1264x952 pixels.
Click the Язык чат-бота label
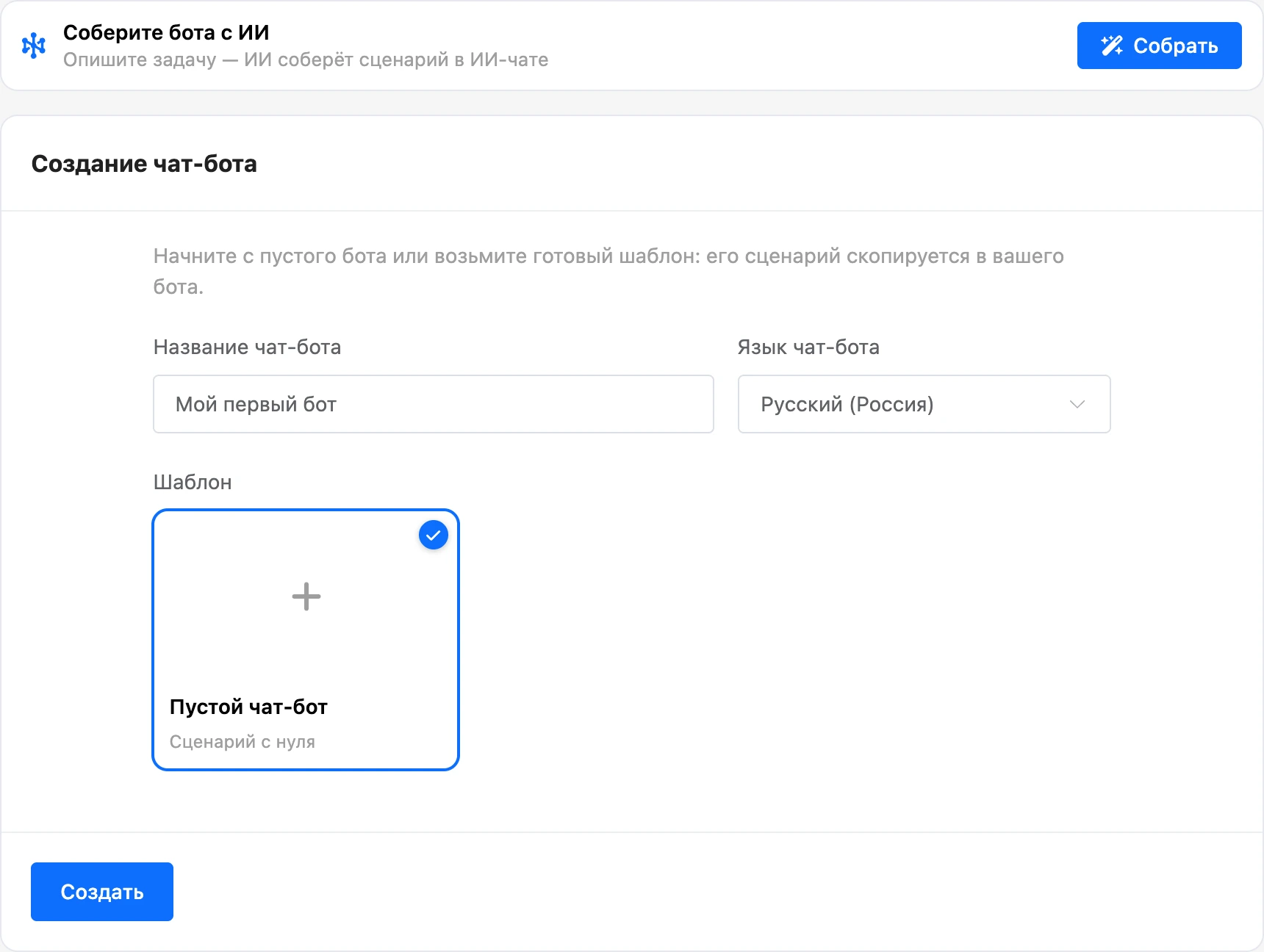808,347
